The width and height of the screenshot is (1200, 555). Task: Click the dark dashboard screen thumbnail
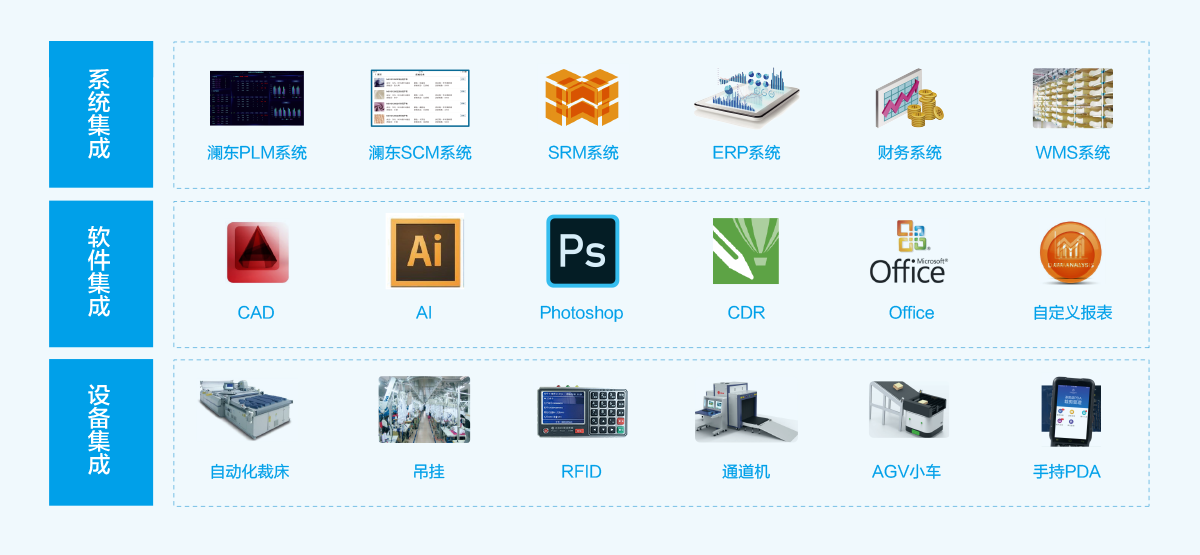[x=257, y=98]
